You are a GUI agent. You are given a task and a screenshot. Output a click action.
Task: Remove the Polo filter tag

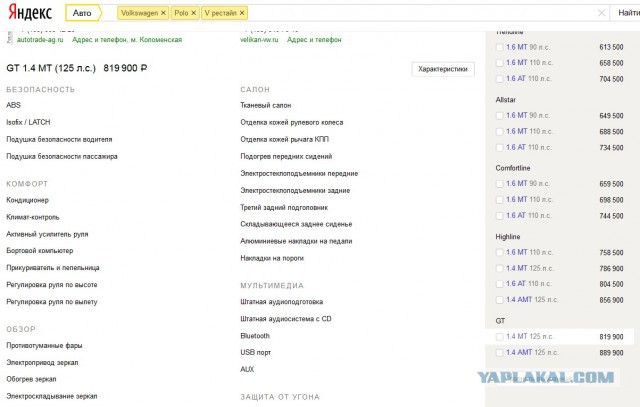[193, 13]
